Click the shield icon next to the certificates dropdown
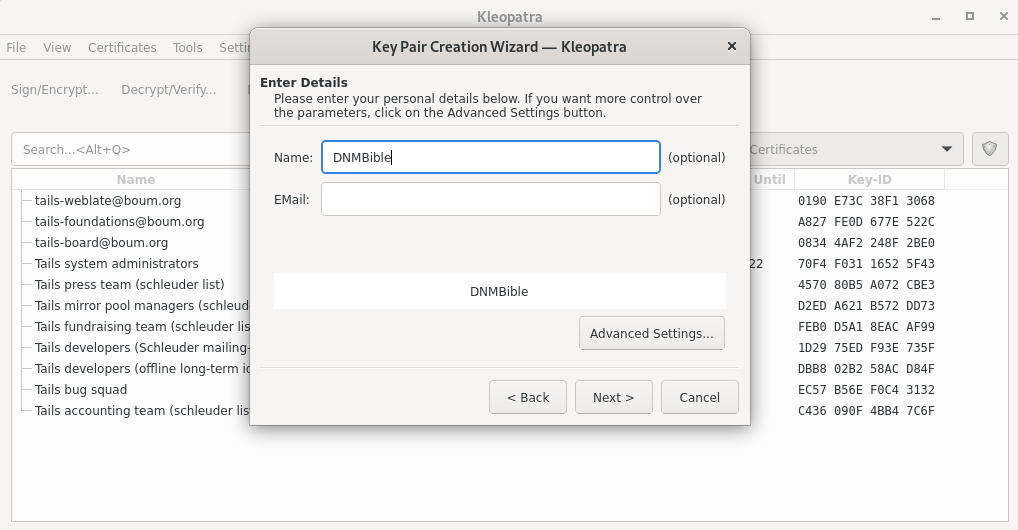 click(x=990, y=149)
